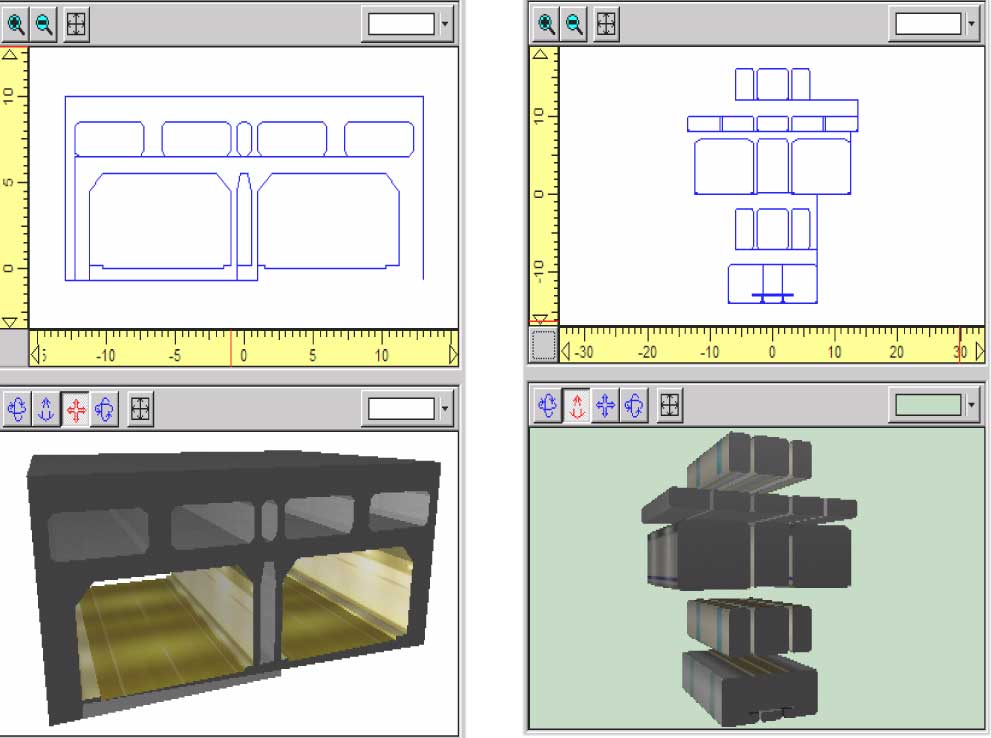Select blue four-way pan tool above green view
991x738 pixels.
tap(605, 405)
